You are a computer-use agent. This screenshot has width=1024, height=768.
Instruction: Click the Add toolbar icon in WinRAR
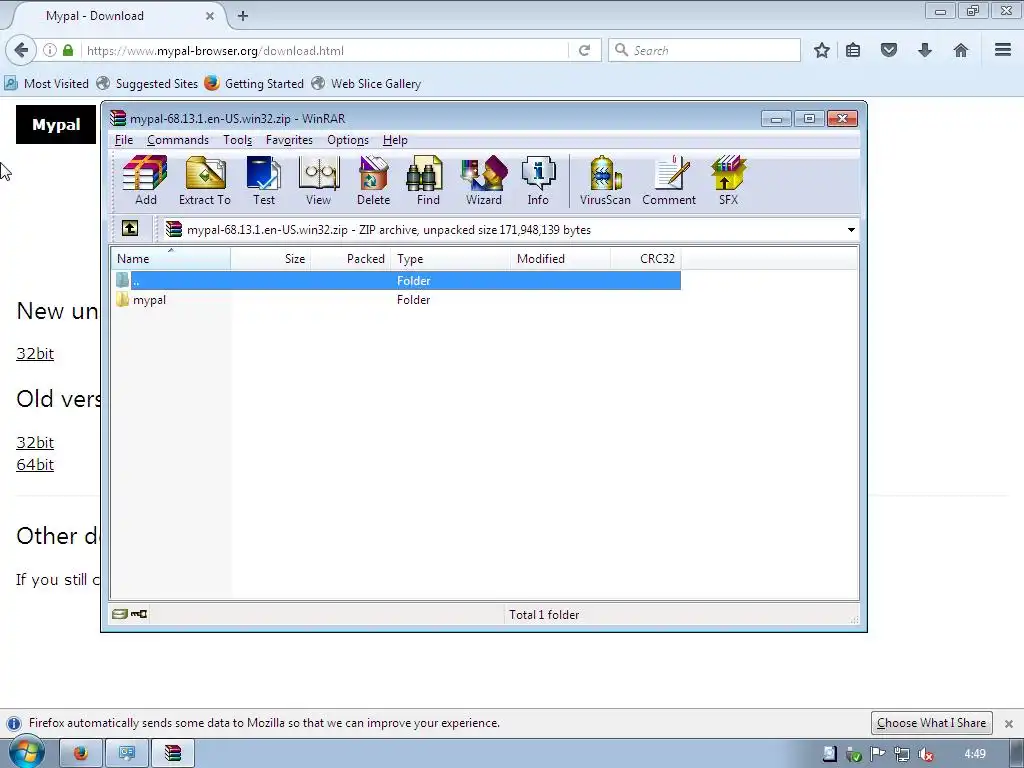point(145,181)
